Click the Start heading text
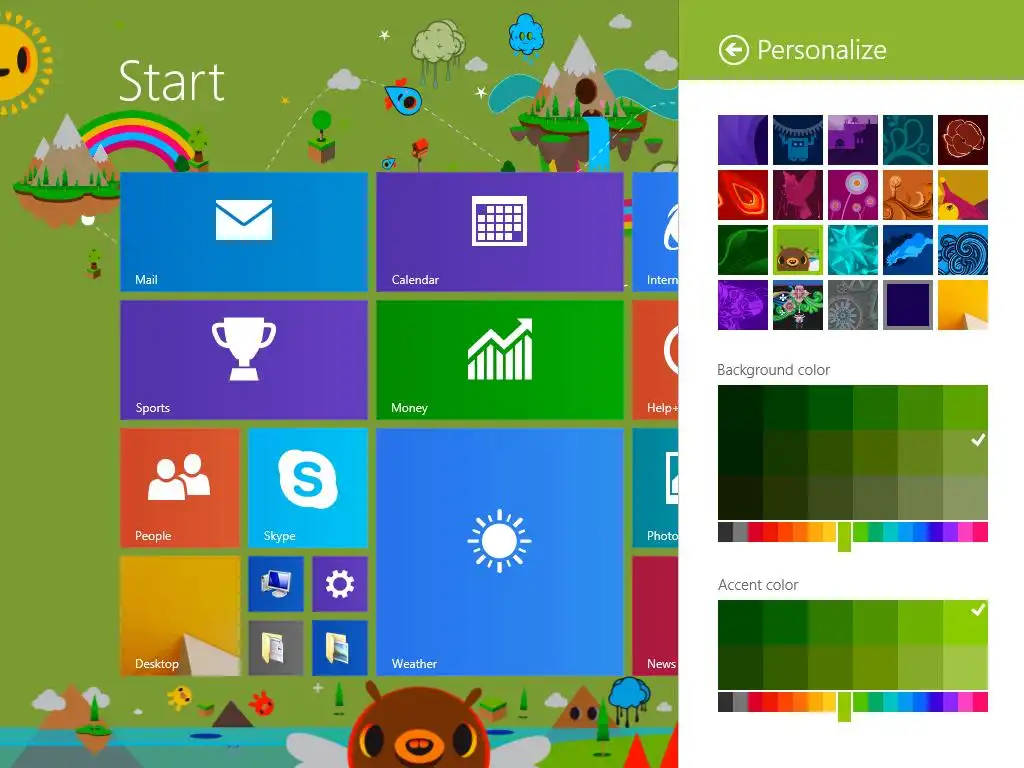Screen dimensions: 1024x768 172,82
